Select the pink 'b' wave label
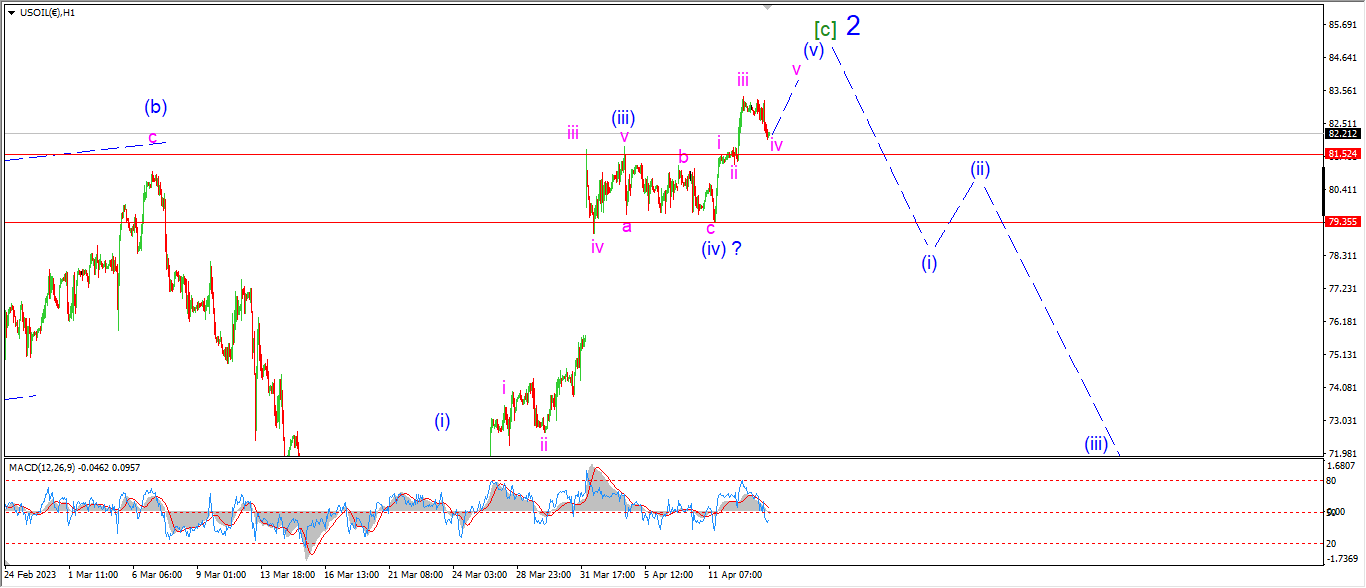This screenshot has width=1366, height=588. 683,157
